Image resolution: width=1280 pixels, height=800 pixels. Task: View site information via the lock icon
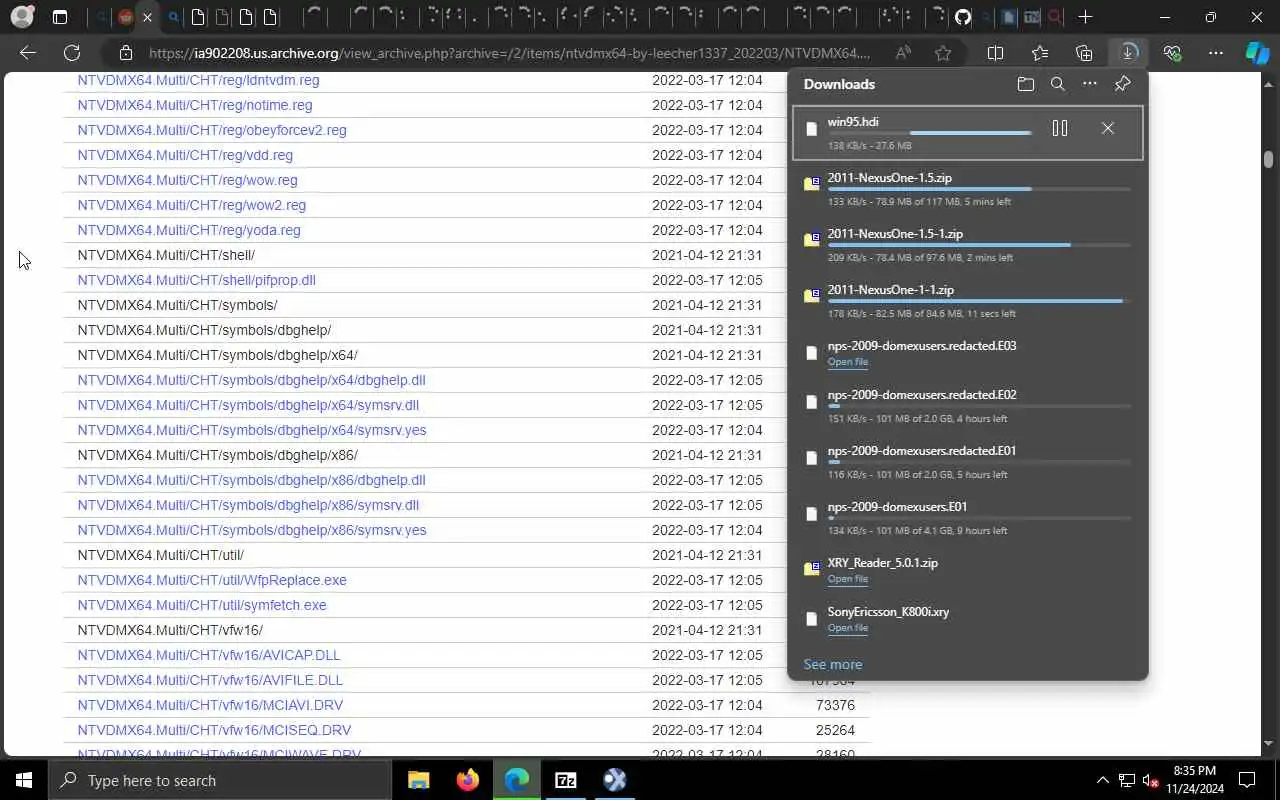126,53
